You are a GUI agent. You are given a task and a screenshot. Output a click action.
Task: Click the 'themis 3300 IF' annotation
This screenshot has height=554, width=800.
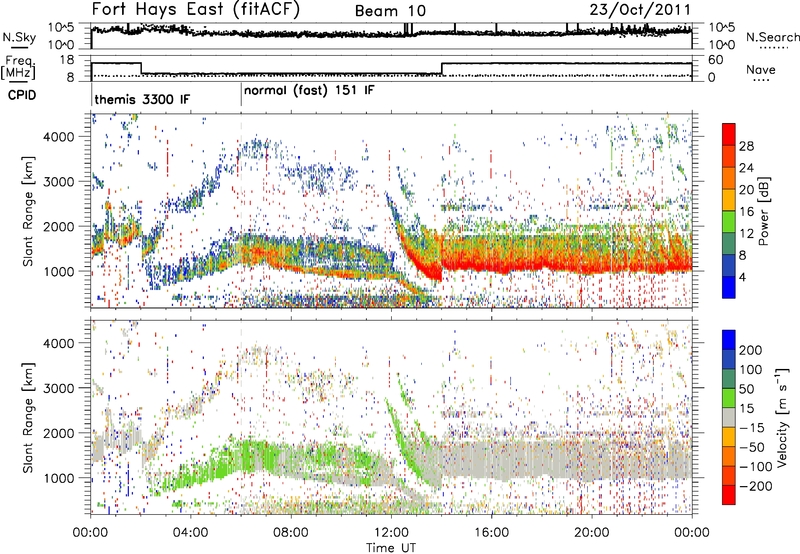pyautogui.click(x=142, y=99)
